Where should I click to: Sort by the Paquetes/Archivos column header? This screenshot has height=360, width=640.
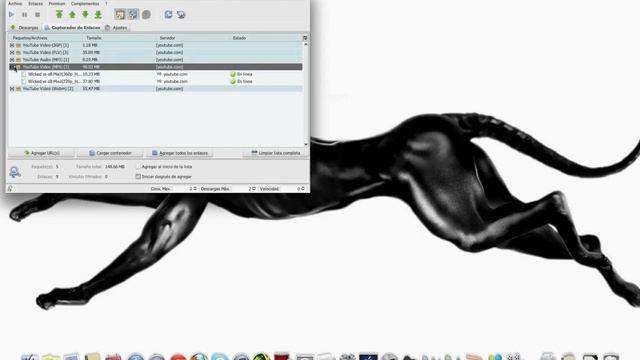[46, 38]
